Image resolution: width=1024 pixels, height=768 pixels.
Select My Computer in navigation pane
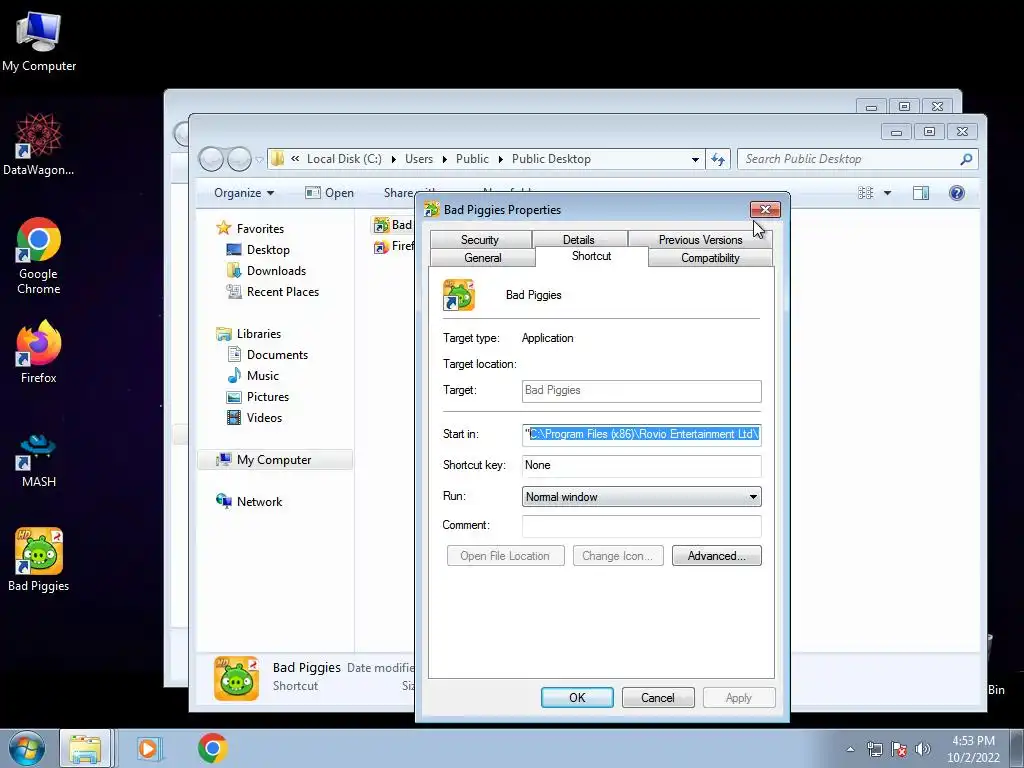point(274,460)
